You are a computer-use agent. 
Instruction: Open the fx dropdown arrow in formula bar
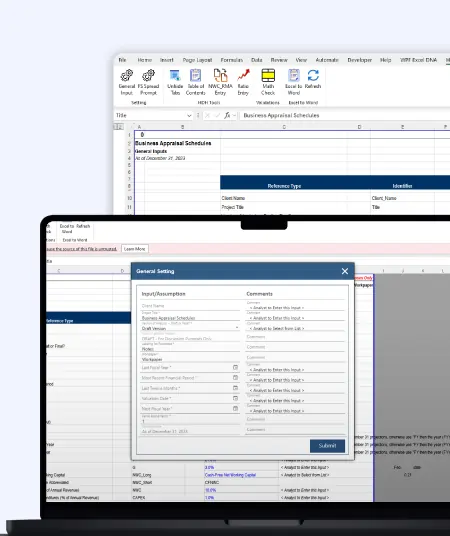coord(234,116)
